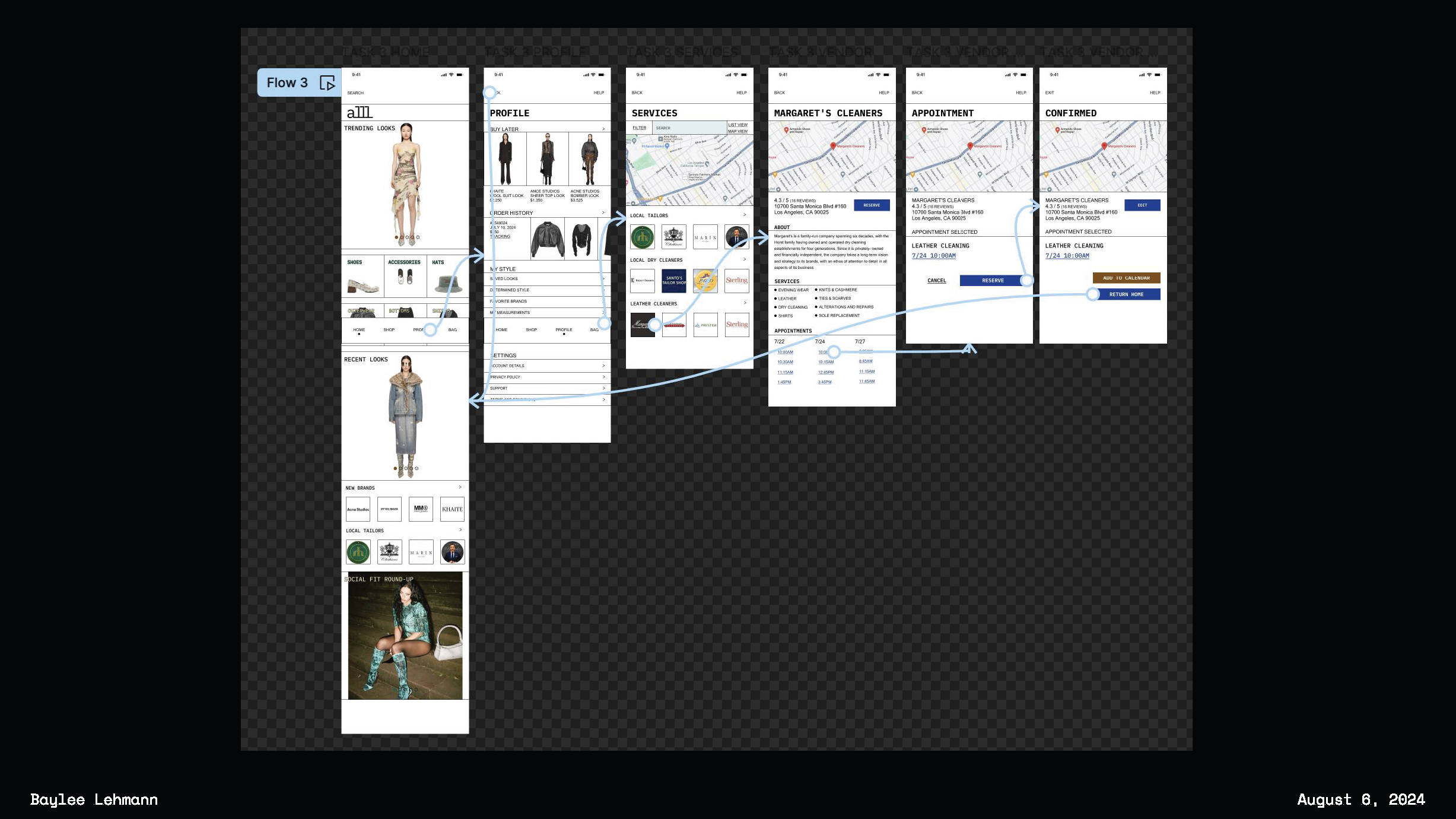Expand the Saved Looks row under My Style

pos(603,278)
